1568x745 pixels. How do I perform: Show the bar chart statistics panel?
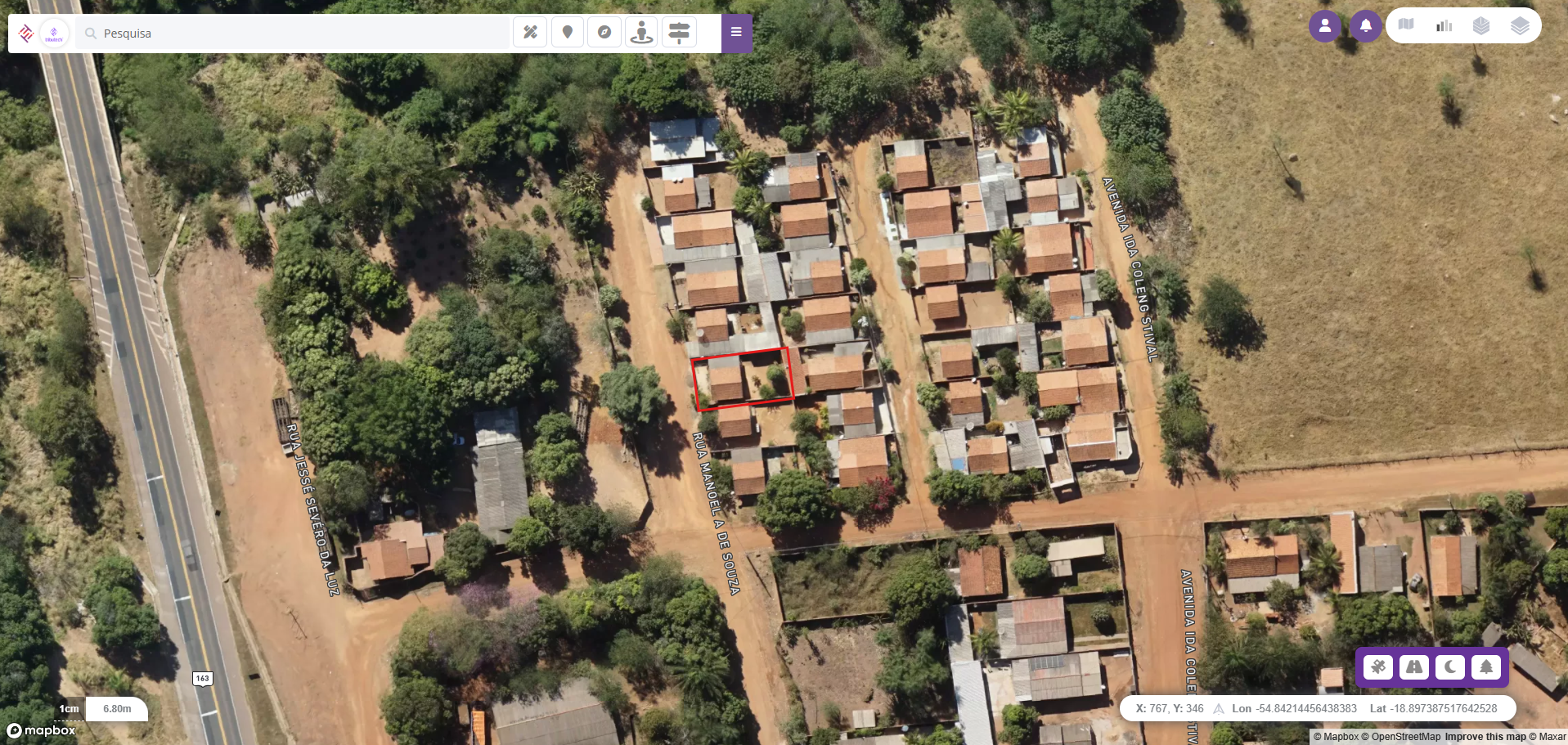coord(1444,25)
